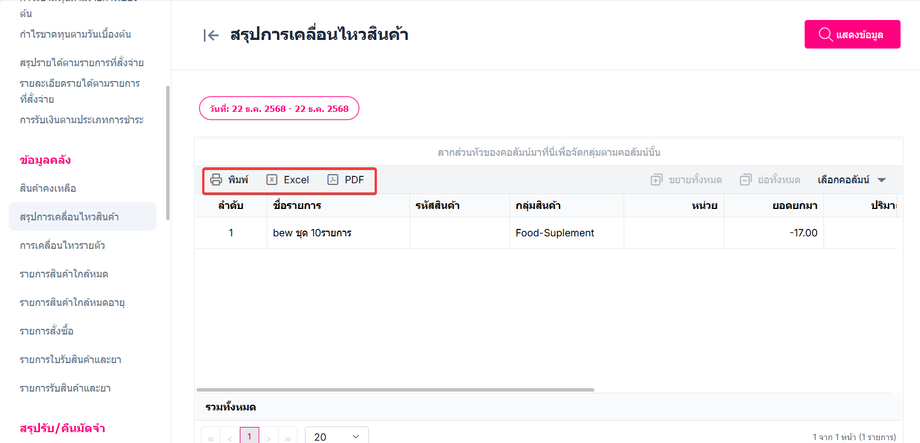
Task: Sort by กลุ่มสินค้า column header
Action: (566, 206)
